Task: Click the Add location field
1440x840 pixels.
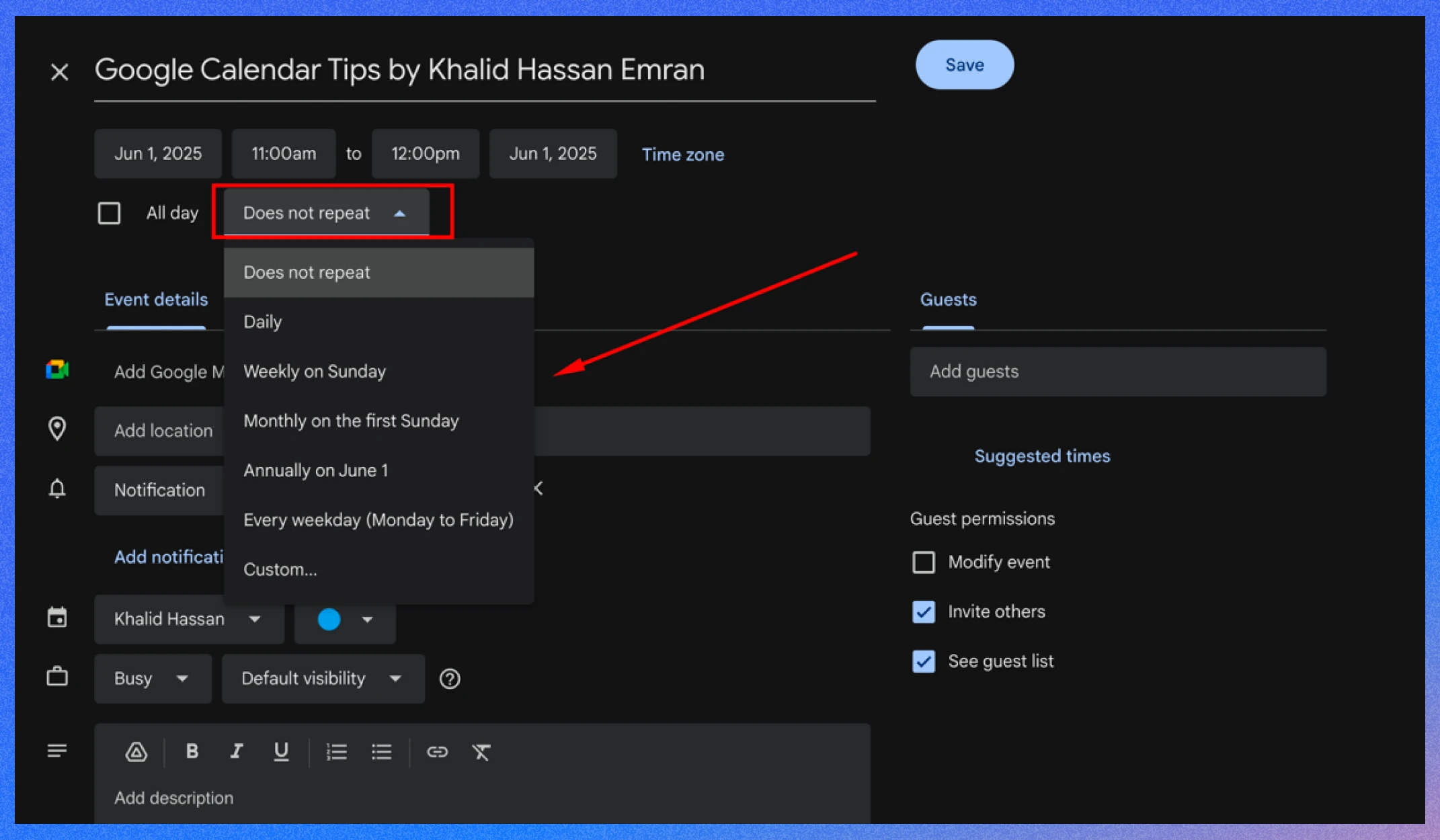Action: coord(482,431)
